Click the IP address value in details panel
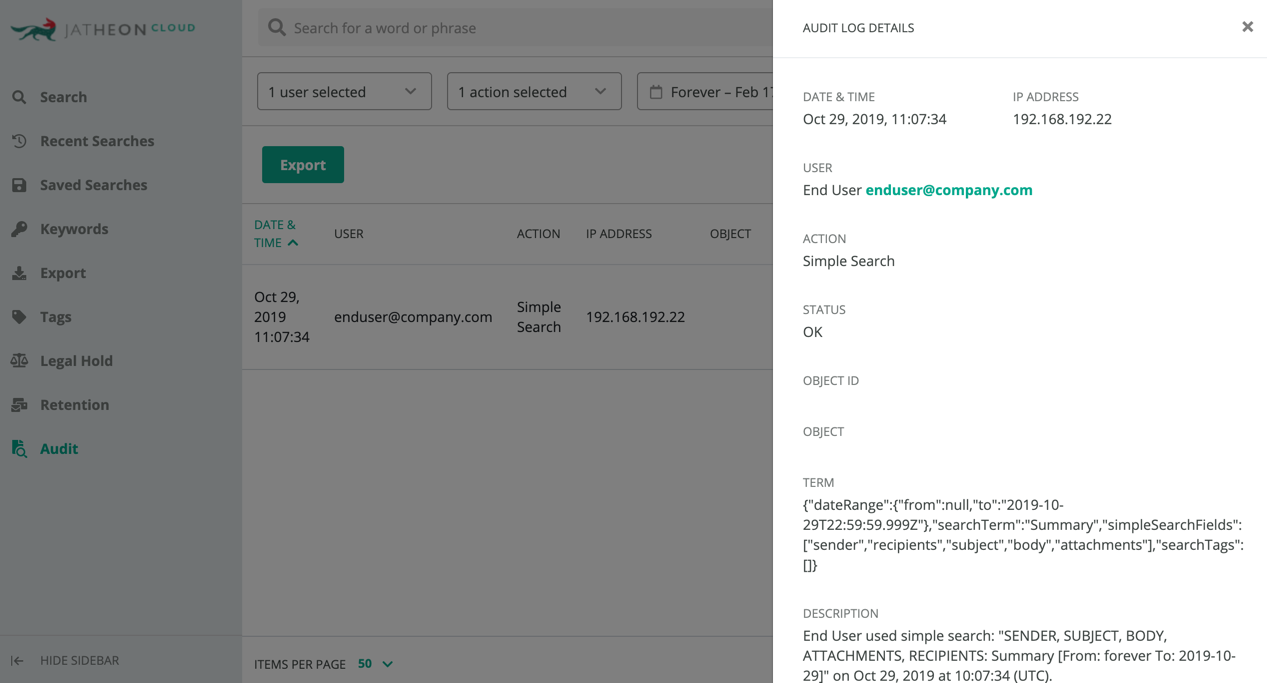Viewport: 1267px width, 683px height. [x=1062, y=119]
